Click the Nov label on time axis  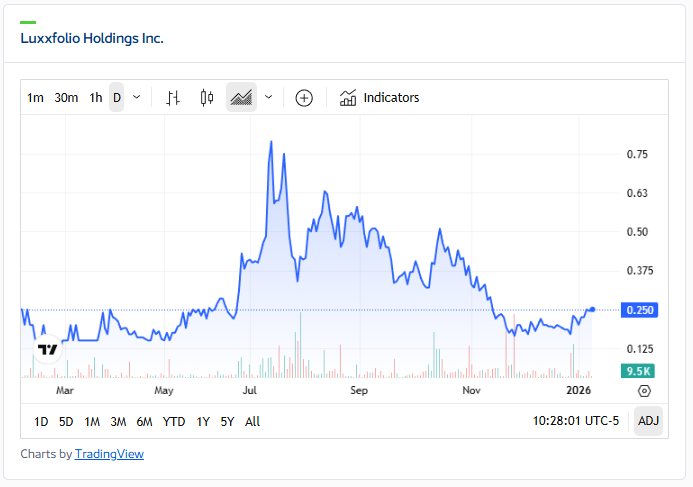coord(472,391)
